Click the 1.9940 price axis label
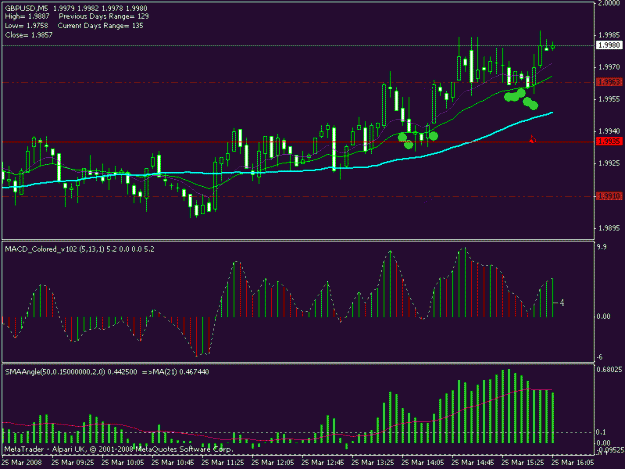The height and width of the screenshot is (469, 625). 609,131
